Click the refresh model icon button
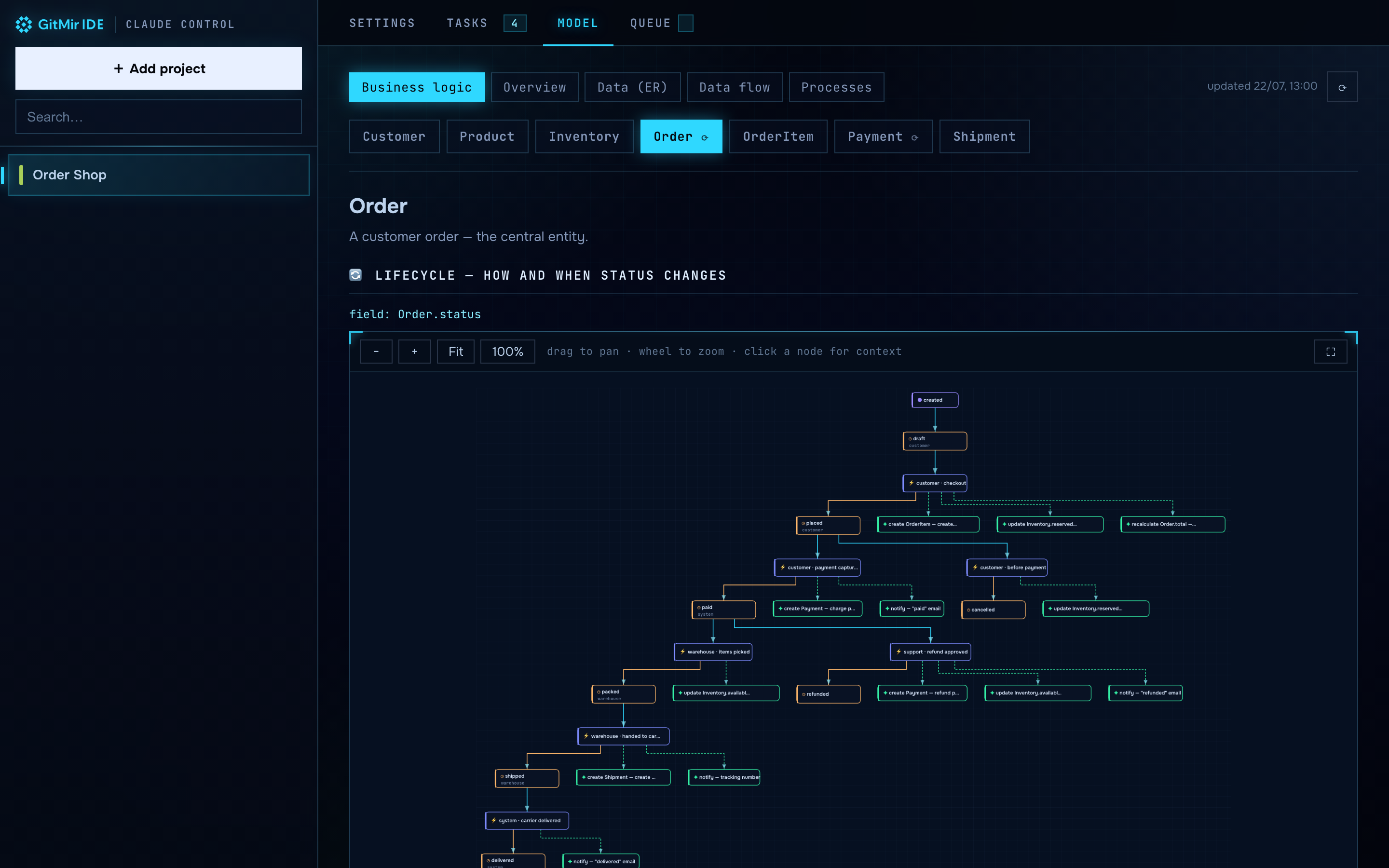 click(x=1342, y=87)
